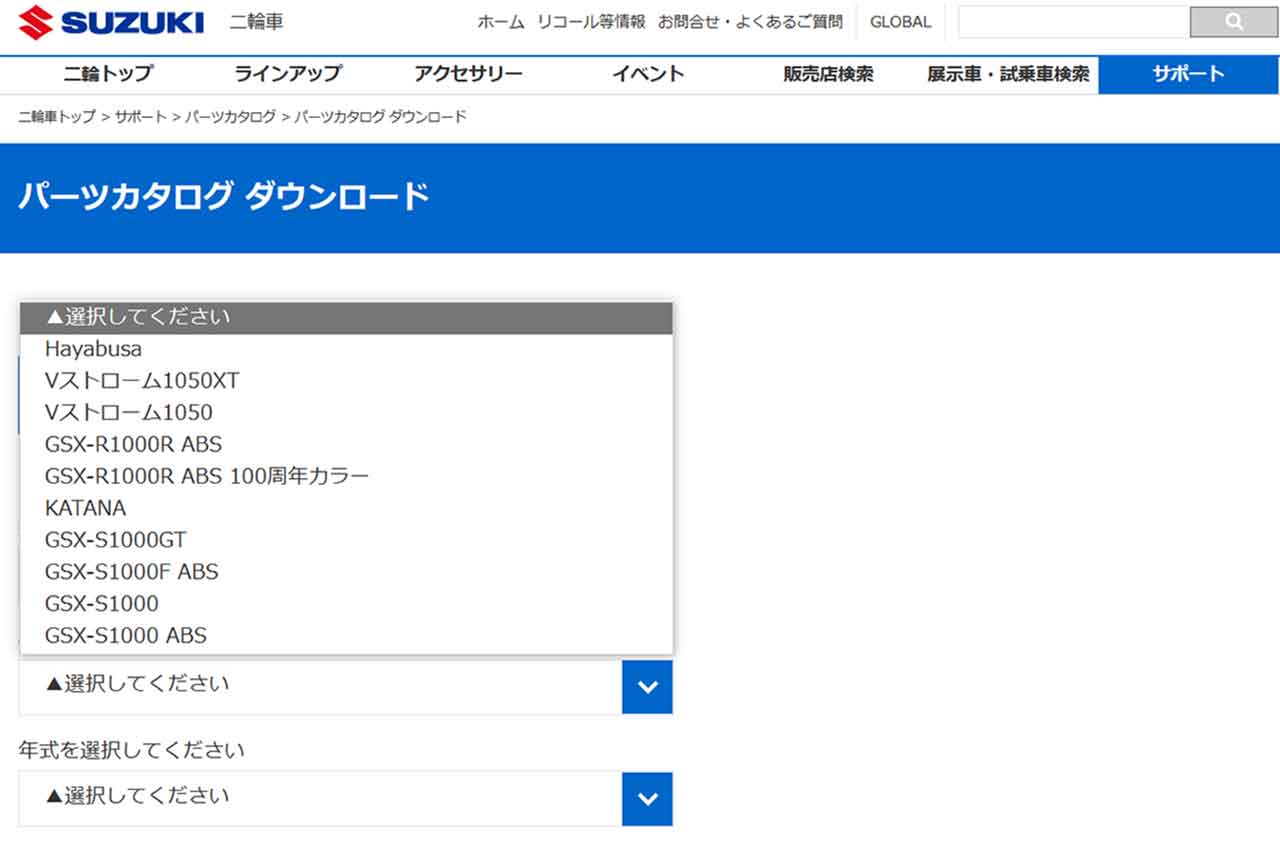This screenshot has width=1280, height=853.
Task: Choose Hayabusa from the list
Action: click(x=346, y=349)
